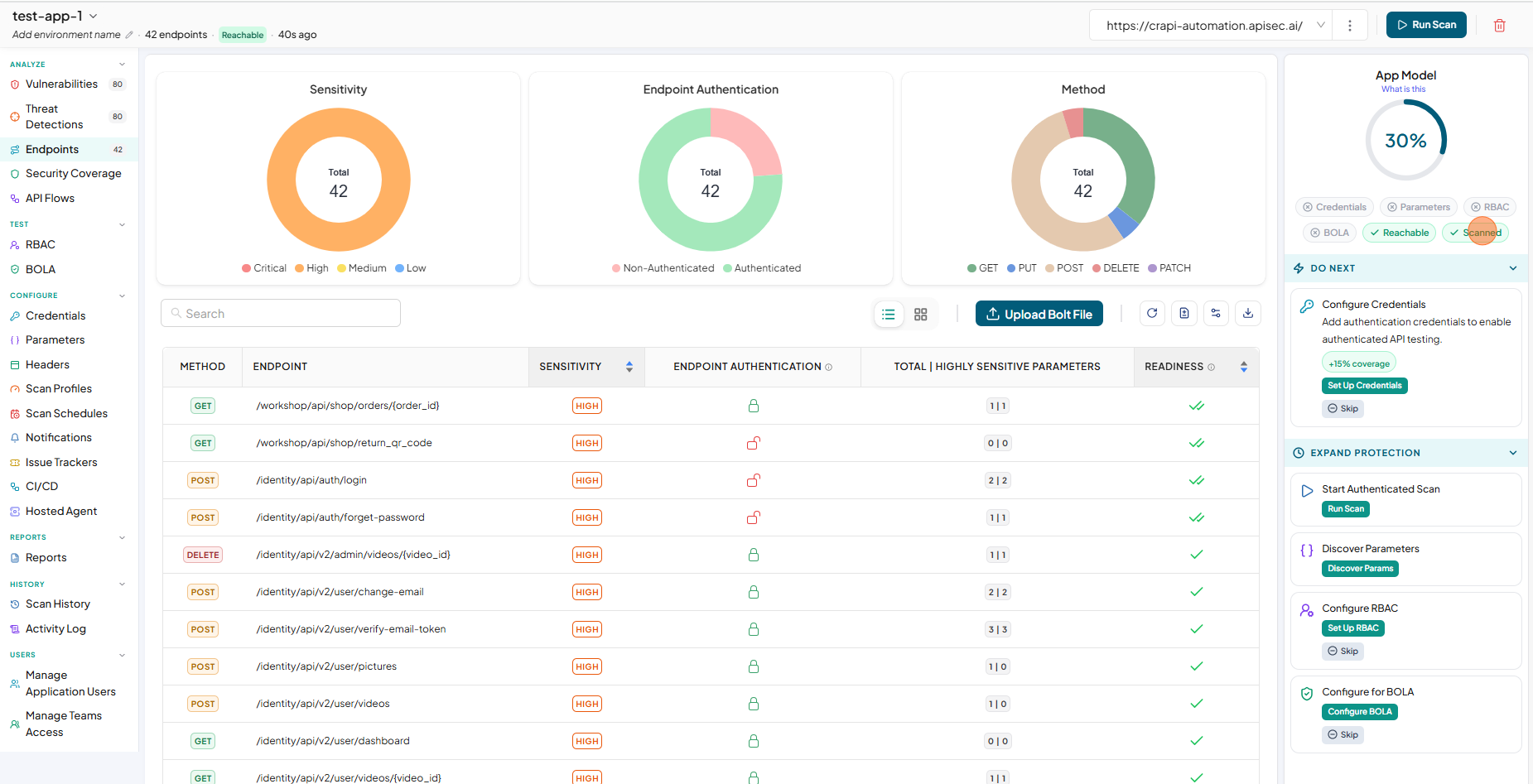The height and width of the screenshot is (784, 1533).
Task: Click the Set Up Credentials button
Action: 1365,386
